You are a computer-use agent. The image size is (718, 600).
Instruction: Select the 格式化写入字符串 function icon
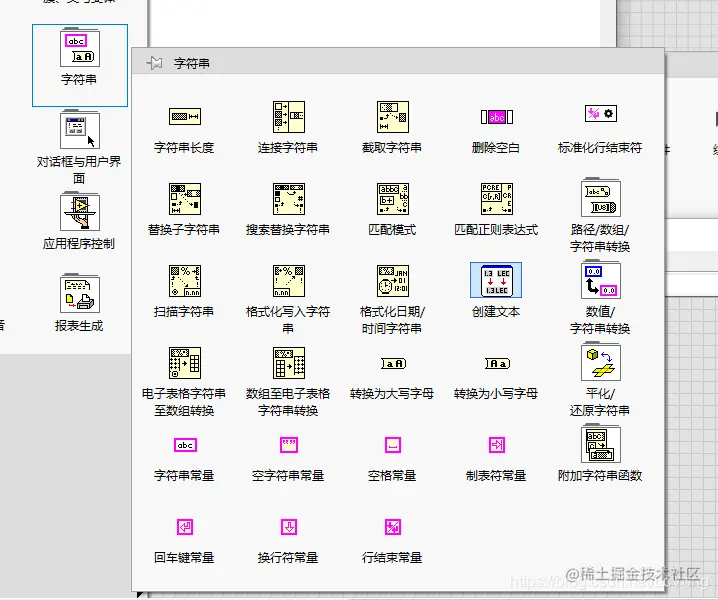[x=288, y=281]
